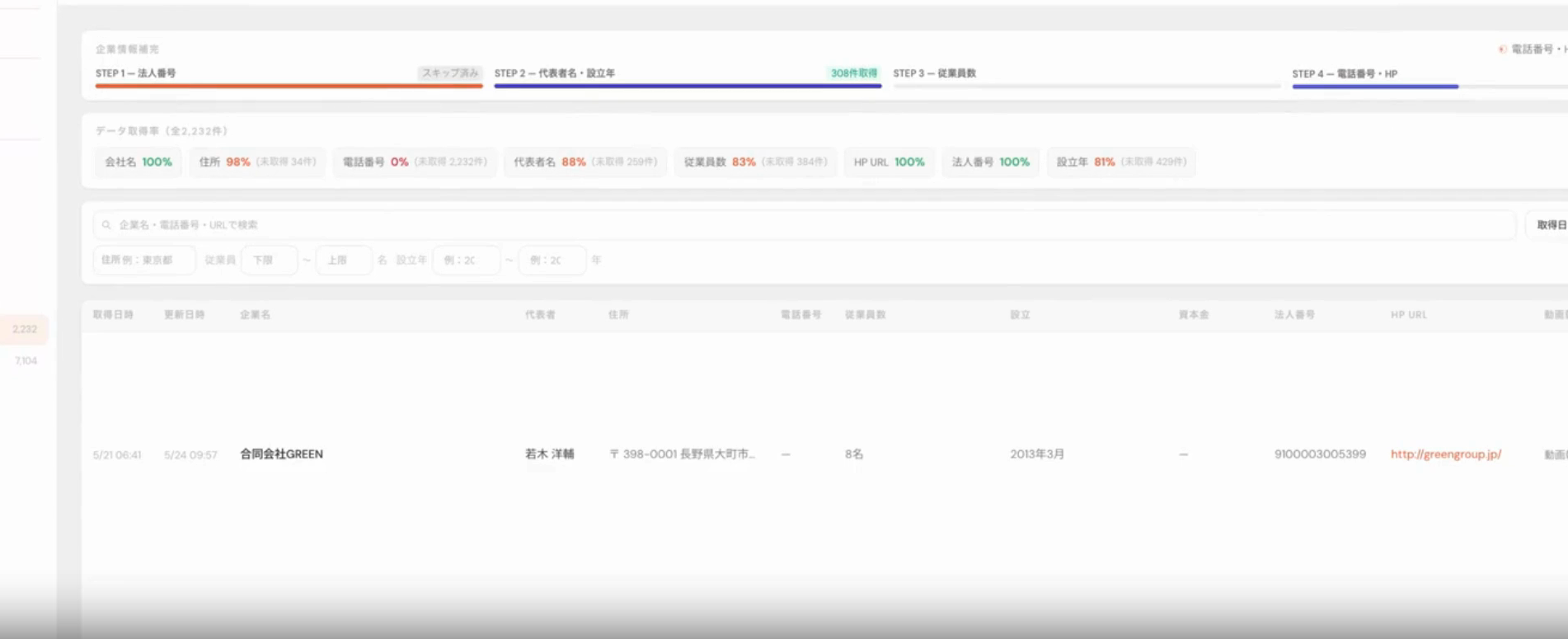1568x639 pixels.
Task: Click the データ取得率 (全2,232件) heading
Action: coord(162,131)
